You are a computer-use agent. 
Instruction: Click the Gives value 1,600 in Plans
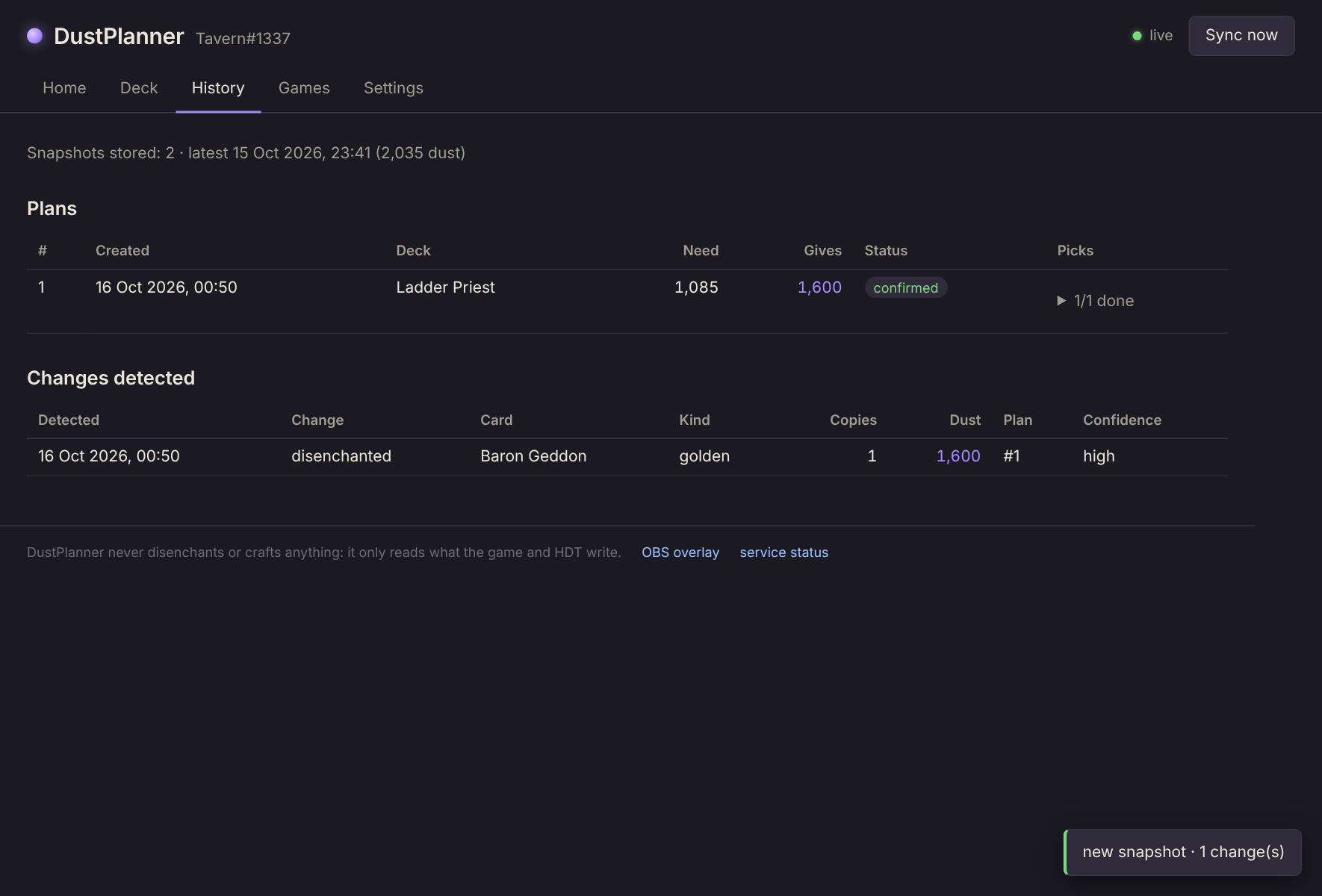(819, 287)
